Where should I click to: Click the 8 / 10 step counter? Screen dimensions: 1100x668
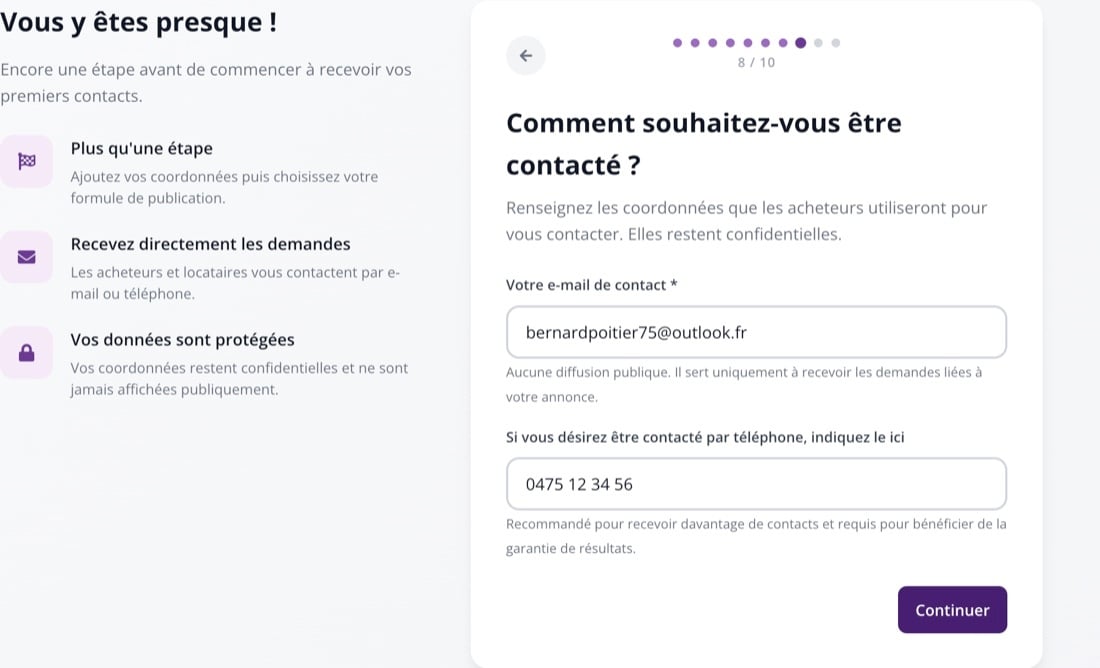(756, 62)
